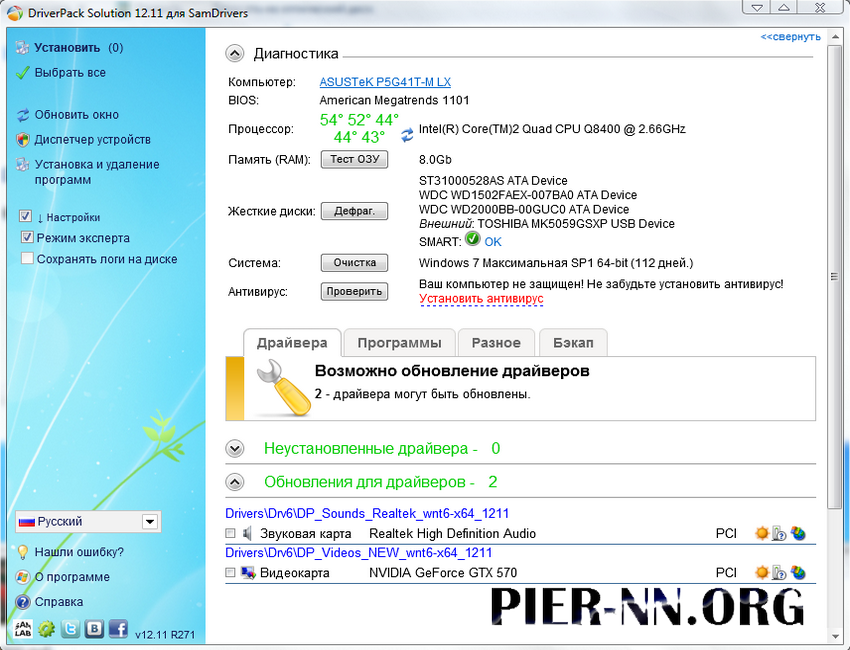This screenshot has width=850, height=650.
Task: Toggle the Настройки checkbox
Action: 25,216
